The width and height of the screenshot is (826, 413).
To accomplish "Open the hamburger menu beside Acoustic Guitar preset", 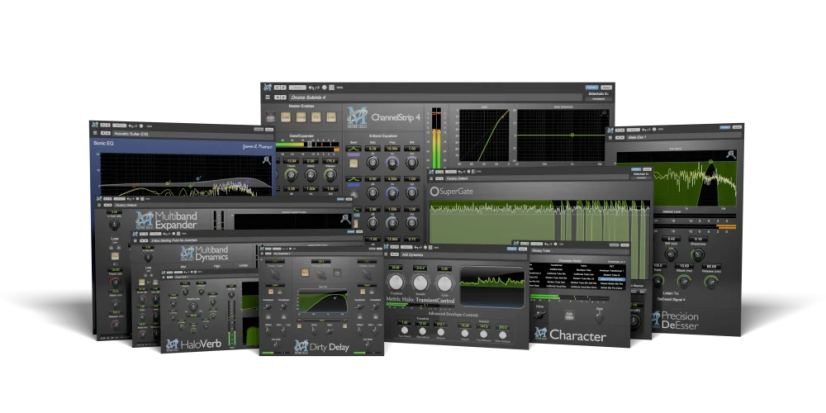I will (x=95, y=134).
